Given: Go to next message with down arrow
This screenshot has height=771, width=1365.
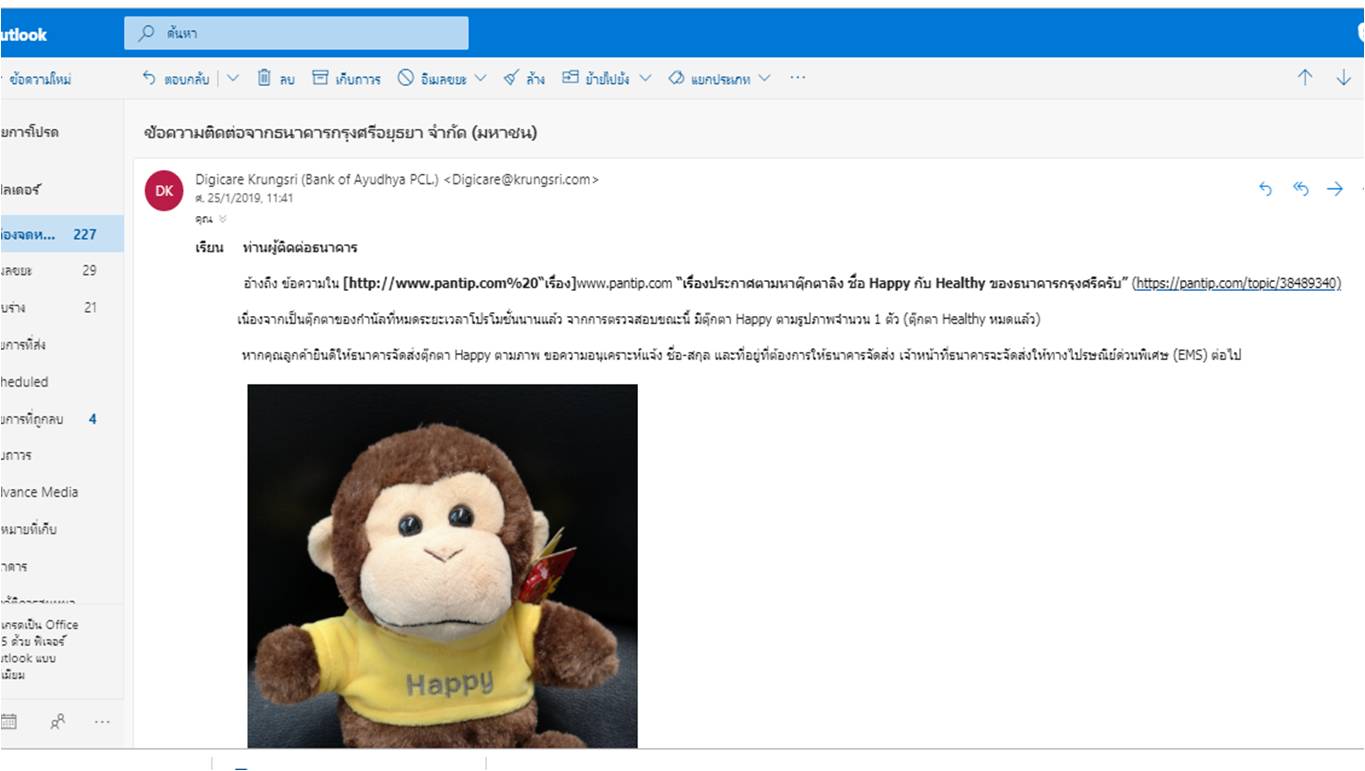Looking at the screenshot, I should pos(1343,78).
